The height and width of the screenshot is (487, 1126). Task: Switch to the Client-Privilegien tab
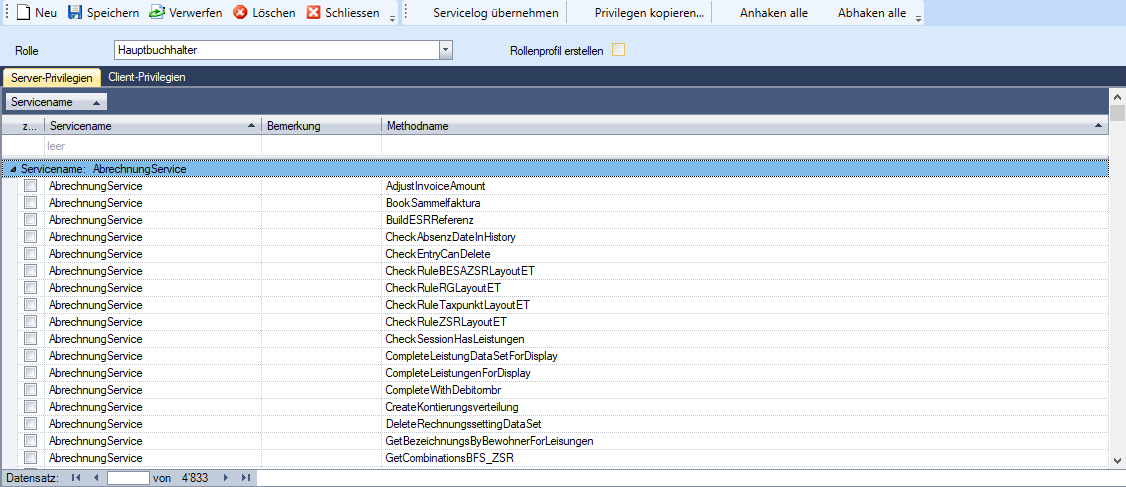(146, 77)
